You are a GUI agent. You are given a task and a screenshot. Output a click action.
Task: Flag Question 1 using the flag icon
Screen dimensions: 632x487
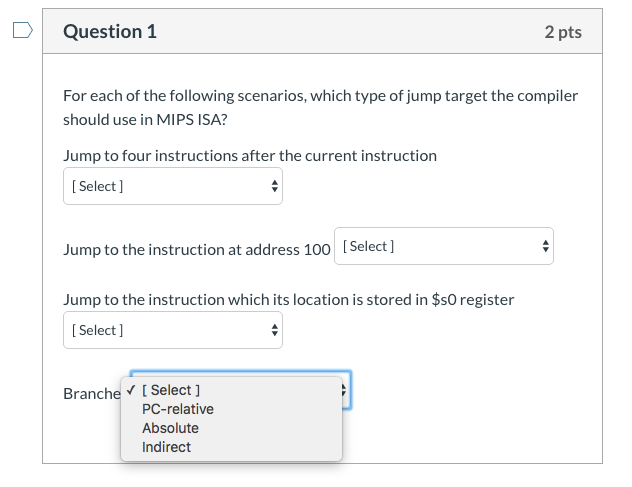click(22, 32)
